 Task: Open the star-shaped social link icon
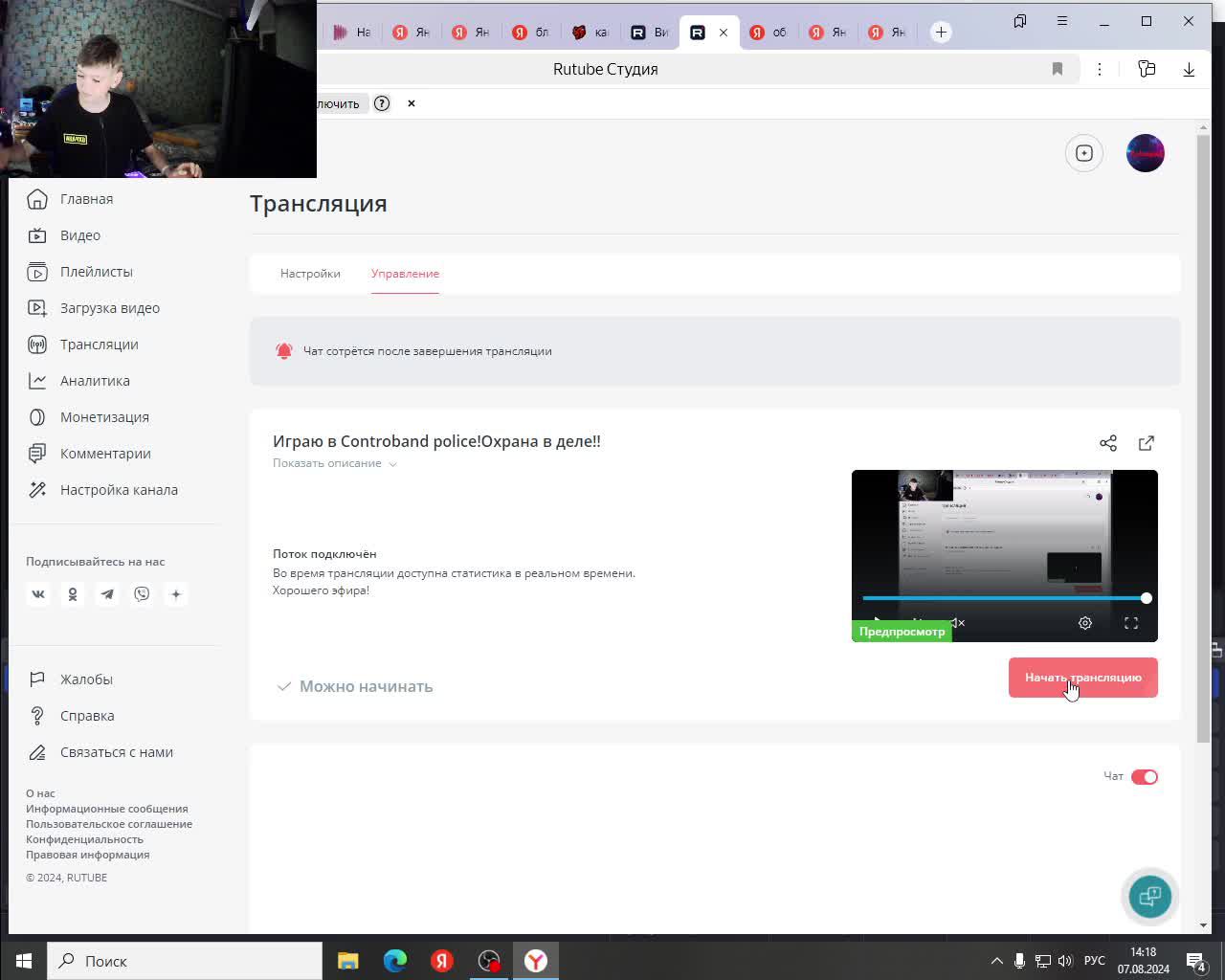pos(176,594)
